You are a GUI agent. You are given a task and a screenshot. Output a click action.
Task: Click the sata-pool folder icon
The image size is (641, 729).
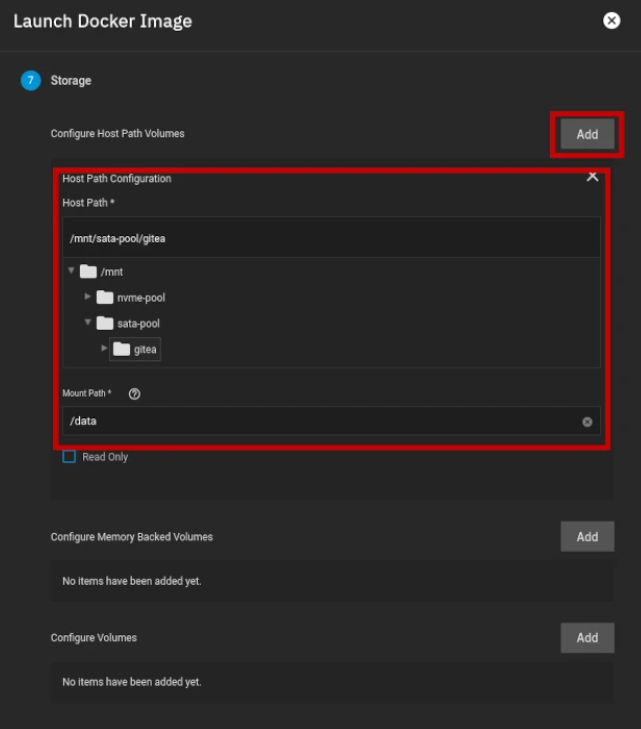click(105, 324)
